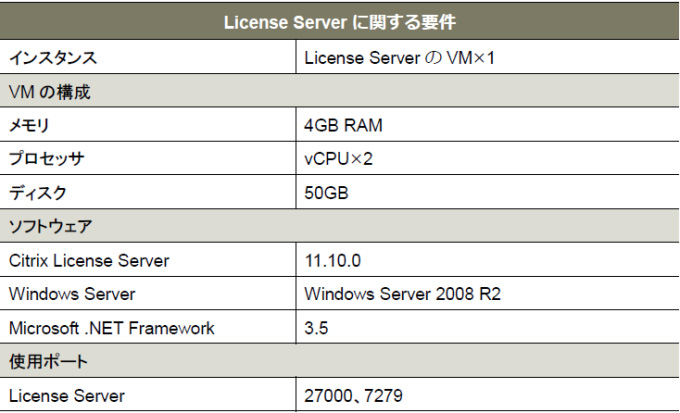The height and width of the screenshot is (413, 680).
Task: Click the 'vCPU×2' value
Action: click(x=338, y=159)
